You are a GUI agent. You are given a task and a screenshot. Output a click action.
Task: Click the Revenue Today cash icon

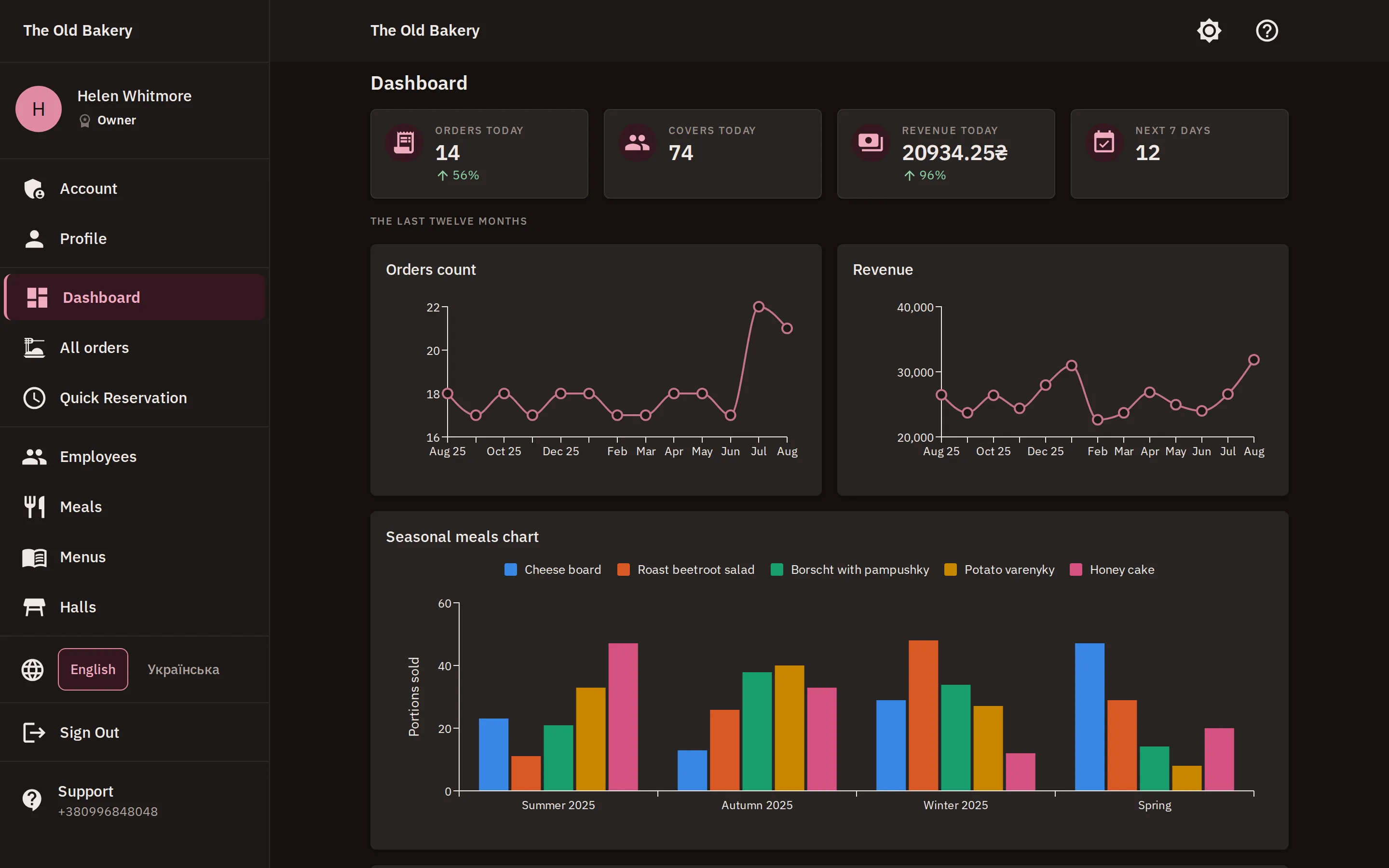click(x=871, y=142)
